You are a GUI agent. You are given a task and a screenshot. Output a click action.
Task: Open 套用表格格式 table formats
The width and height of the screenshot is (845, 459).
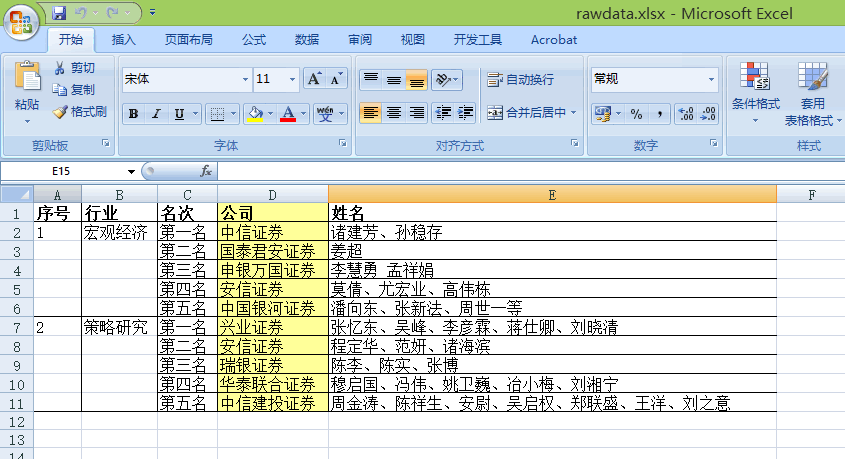click(812, 94)
